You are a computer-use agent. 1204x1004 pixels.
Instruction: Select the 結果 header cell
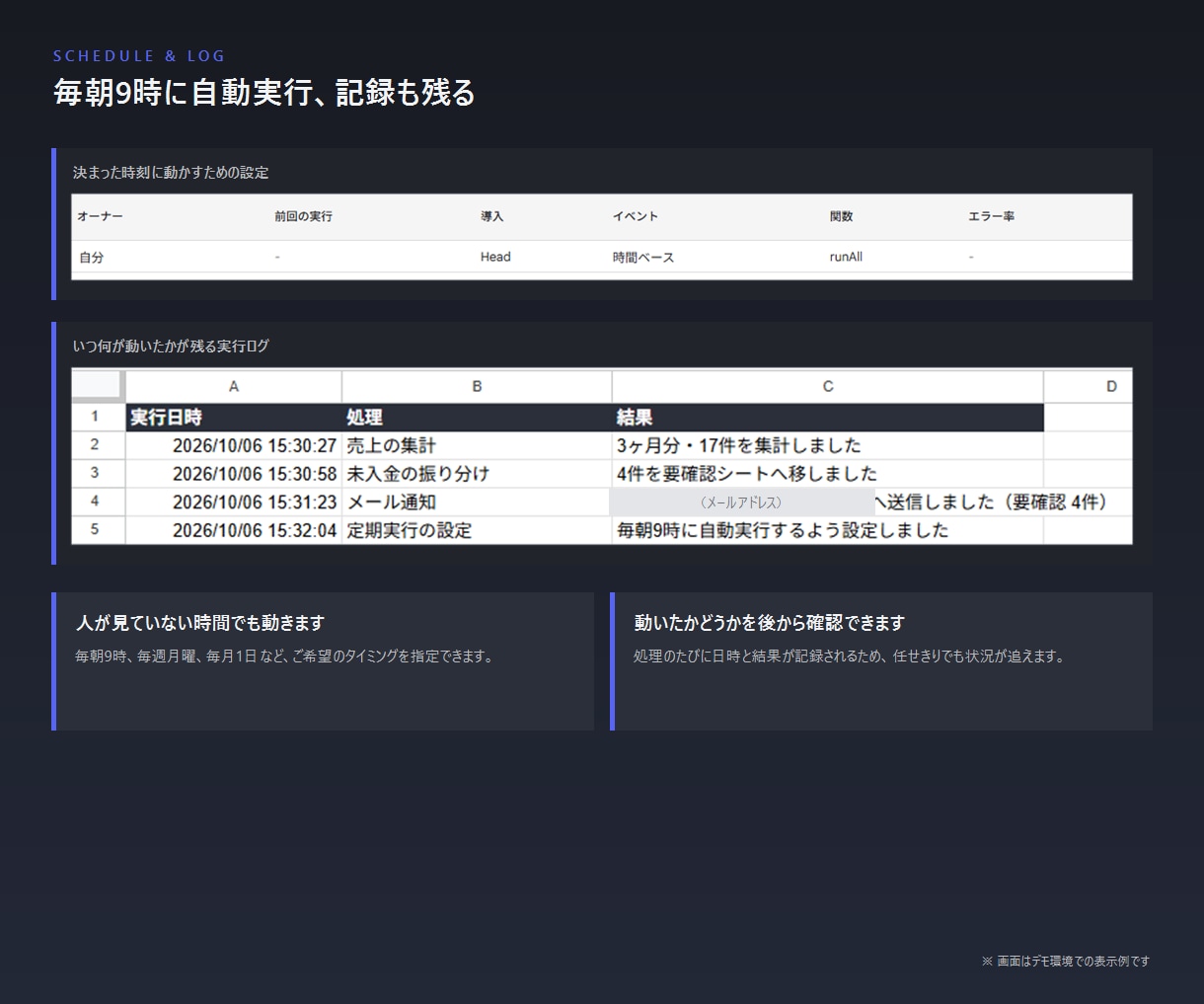click(x=828, y=417)
